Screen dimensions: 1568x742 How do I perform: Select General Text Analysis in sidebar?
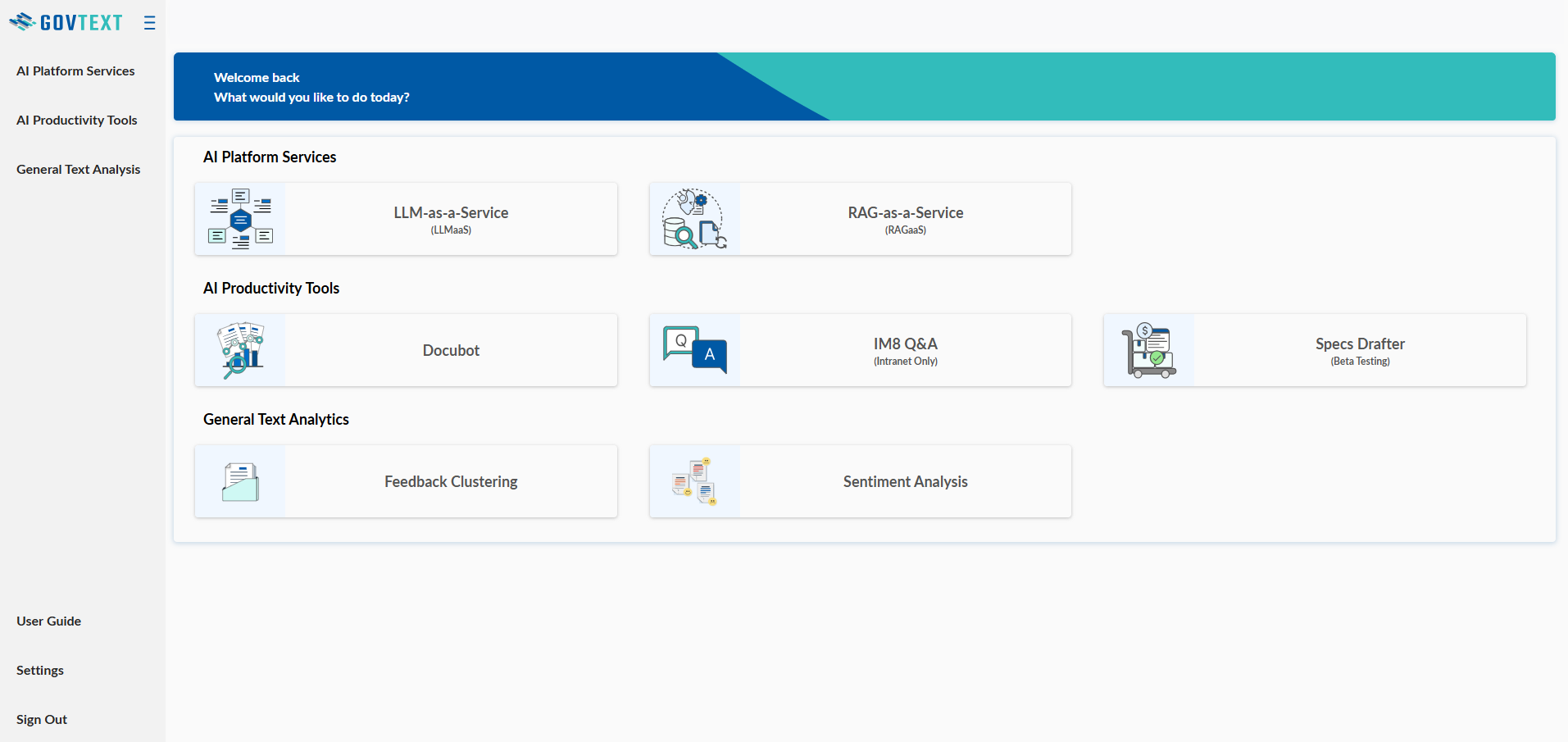[79, 170]
